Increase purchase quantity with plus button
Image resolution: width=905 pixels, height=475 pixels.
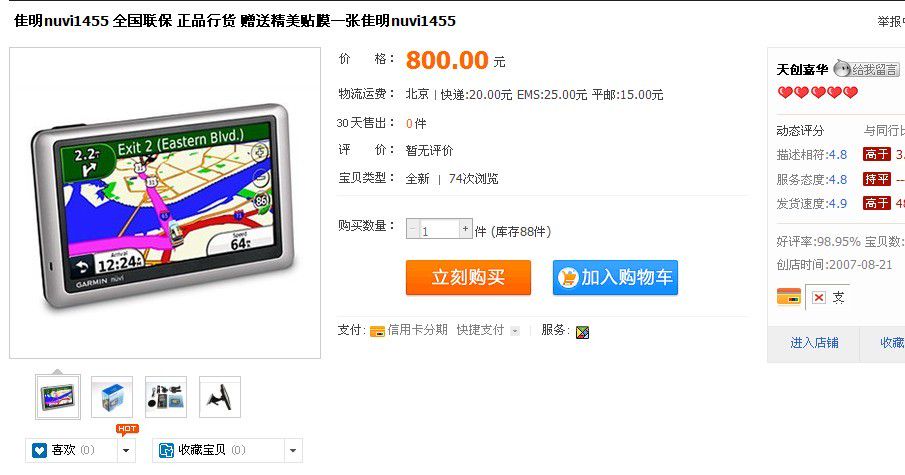(465, 229)
